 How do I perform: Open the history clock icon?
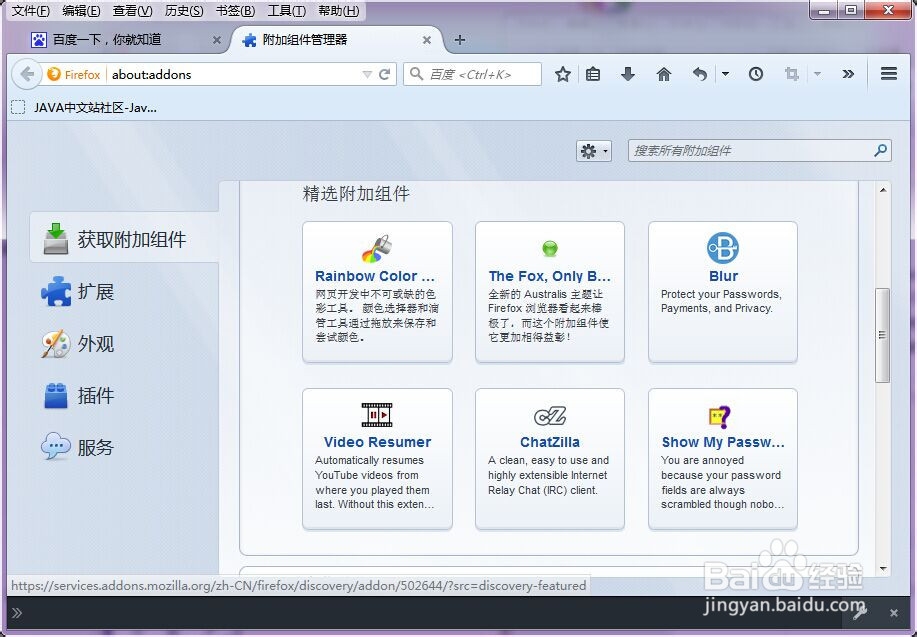click(756, 74)
